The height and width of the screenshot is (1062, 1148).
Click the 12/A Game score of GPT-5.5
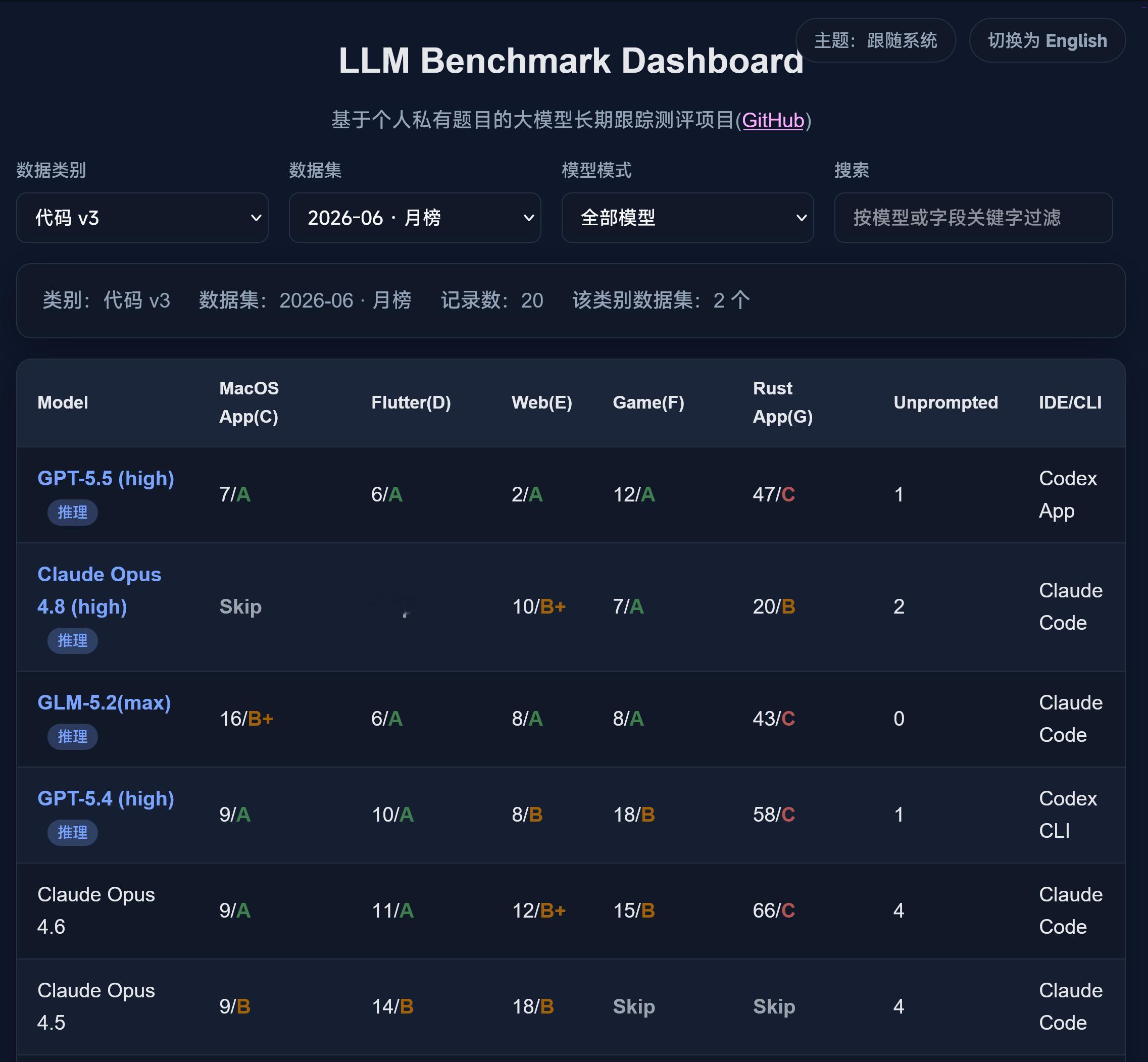634,495
